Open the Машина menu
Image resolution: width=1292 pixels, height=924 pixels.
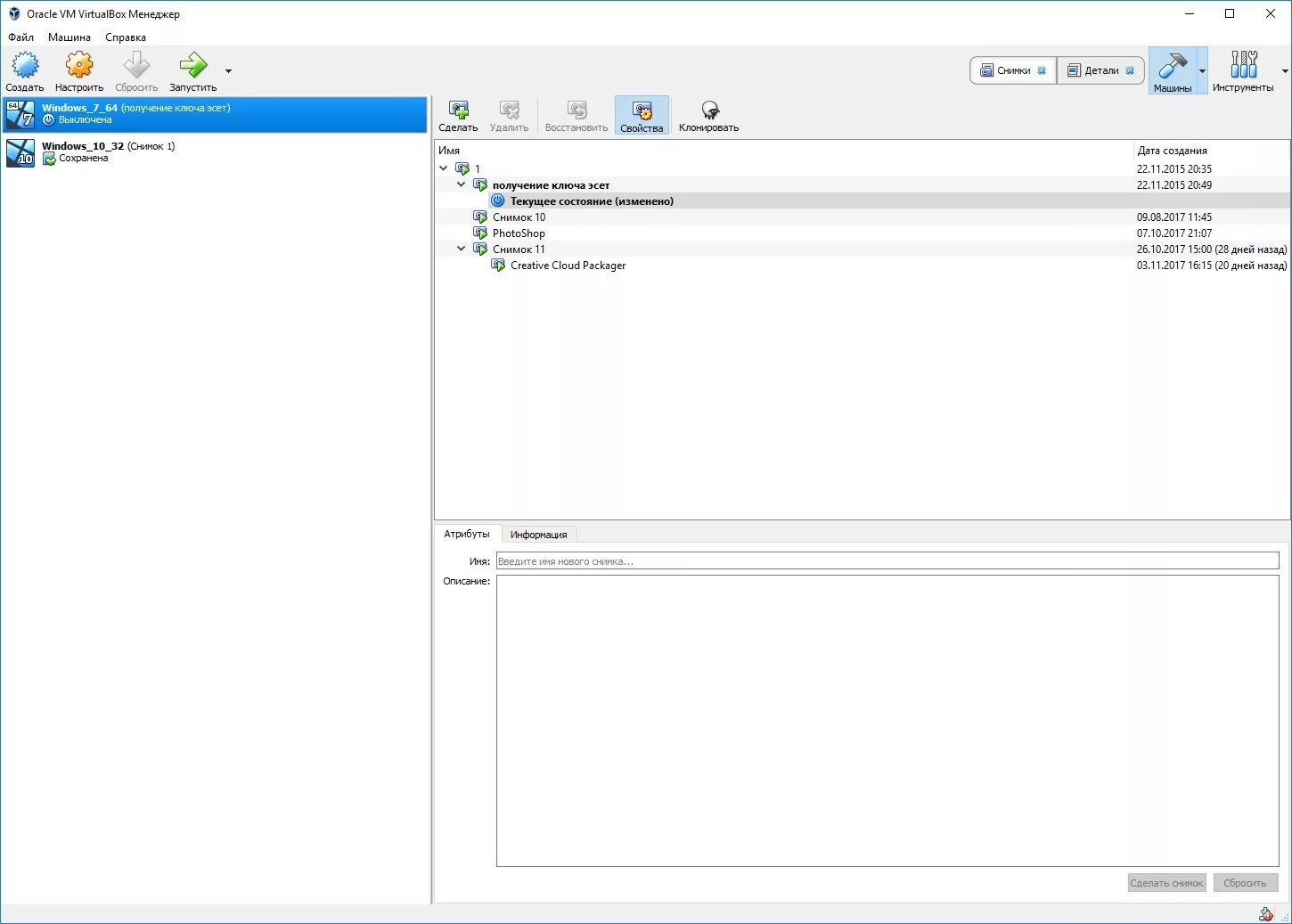[70, 37]
